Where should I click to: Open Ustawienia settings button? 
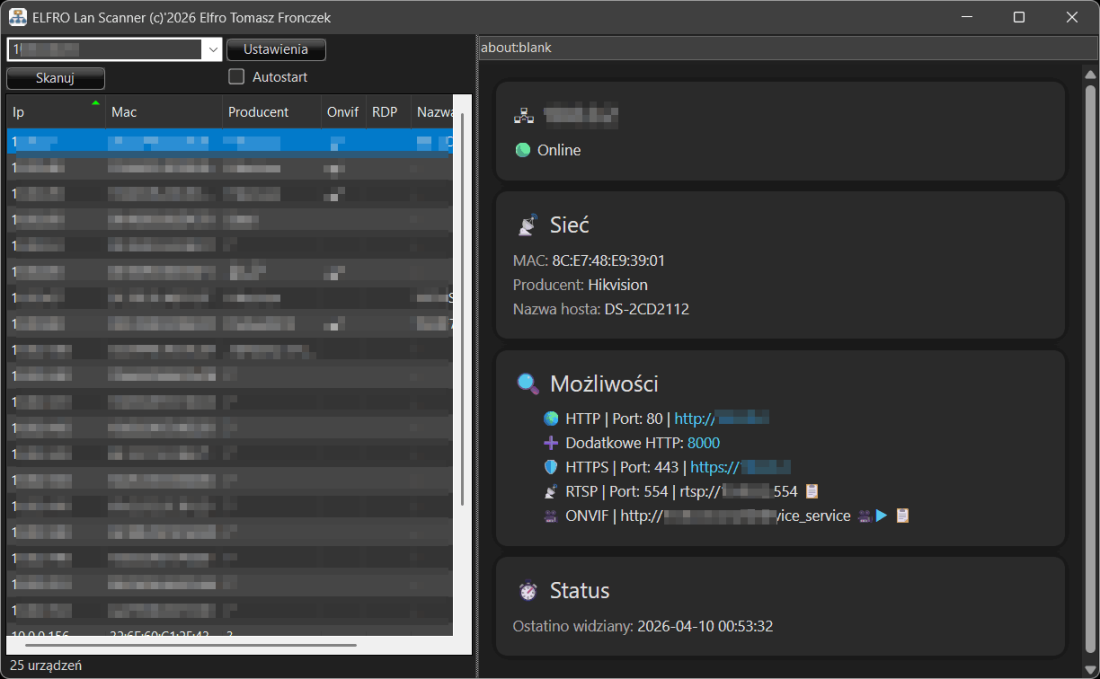pyautogui.click(x=276, y=49)
